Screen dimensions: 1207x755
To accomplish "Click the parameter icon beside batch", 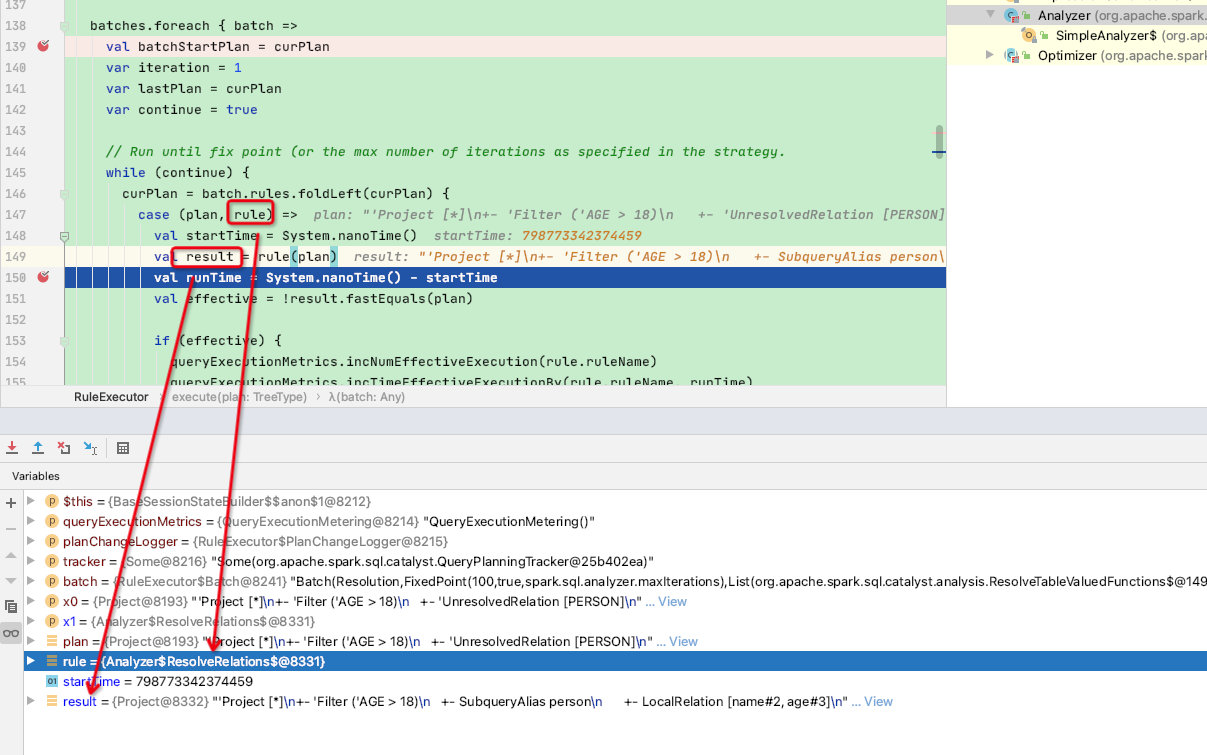I will pyautogui.click(x=52, y=581).
